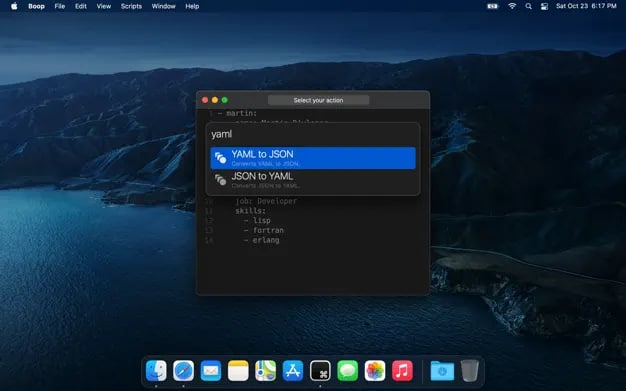Open Messages from the Dock
626x391 pixels.
click(x=348, y=371)
